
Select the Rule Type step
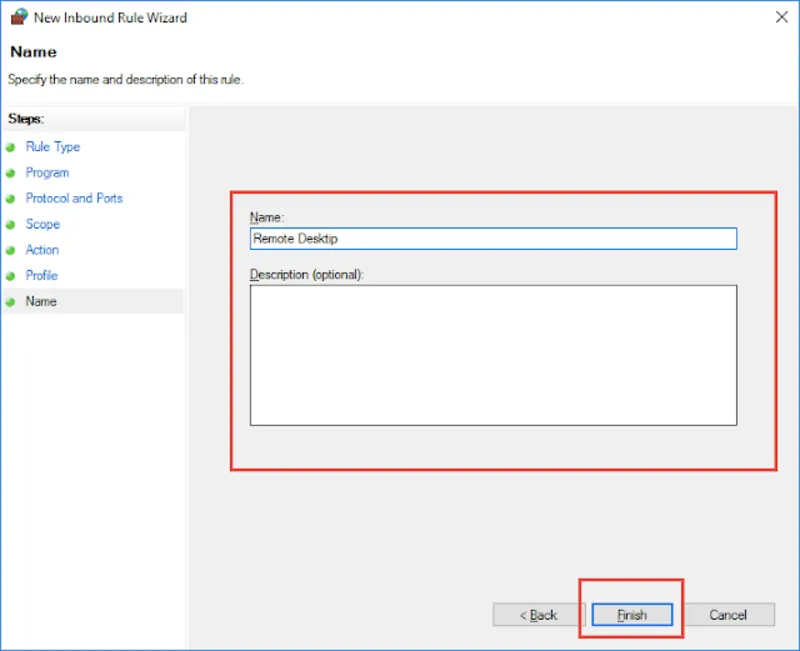click(x=52, y=147)
